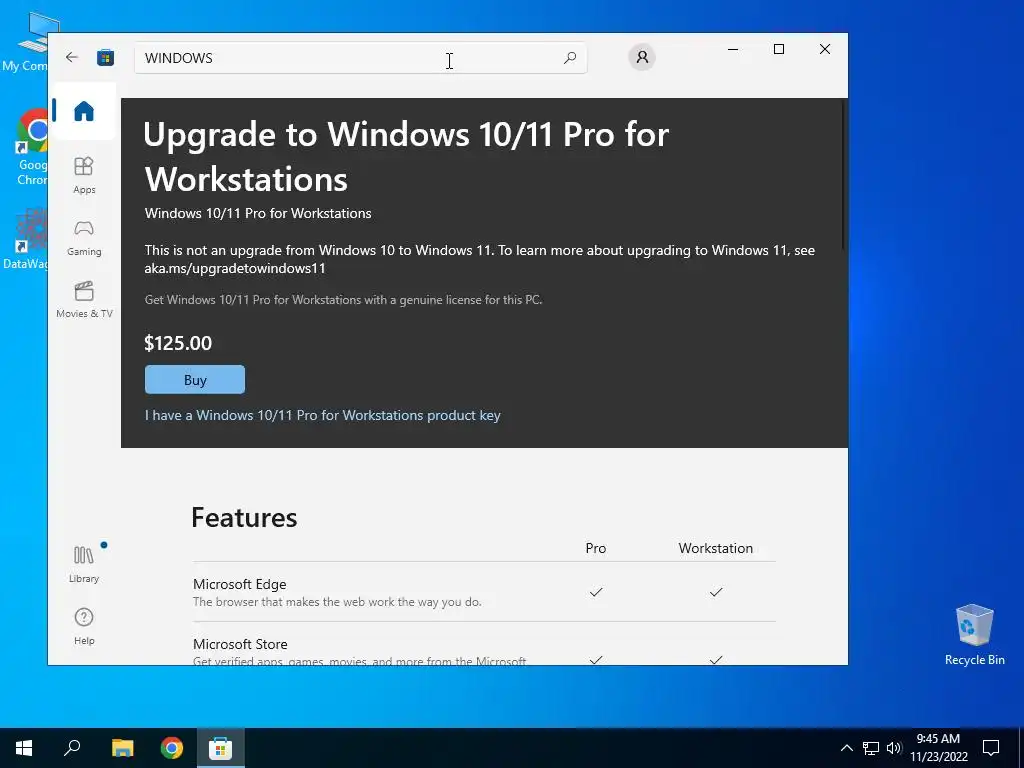
Task: Select the Recycle Bin desktop icon
Action: 974,635
